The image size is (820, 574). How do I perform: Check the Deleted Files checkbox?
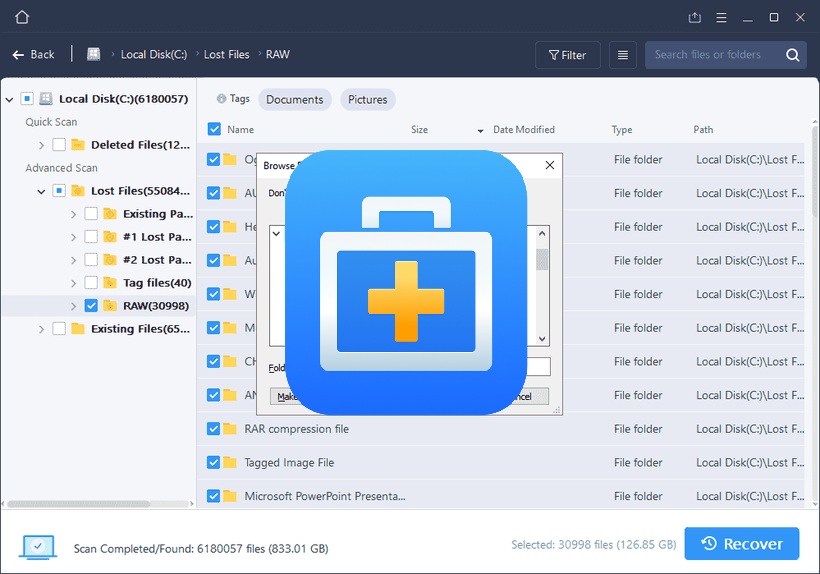coord(60,145)
